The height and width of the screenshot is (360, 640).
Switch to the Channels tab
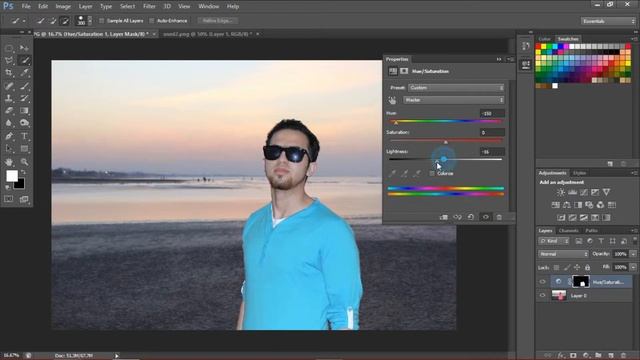click(x=569, y=231)
